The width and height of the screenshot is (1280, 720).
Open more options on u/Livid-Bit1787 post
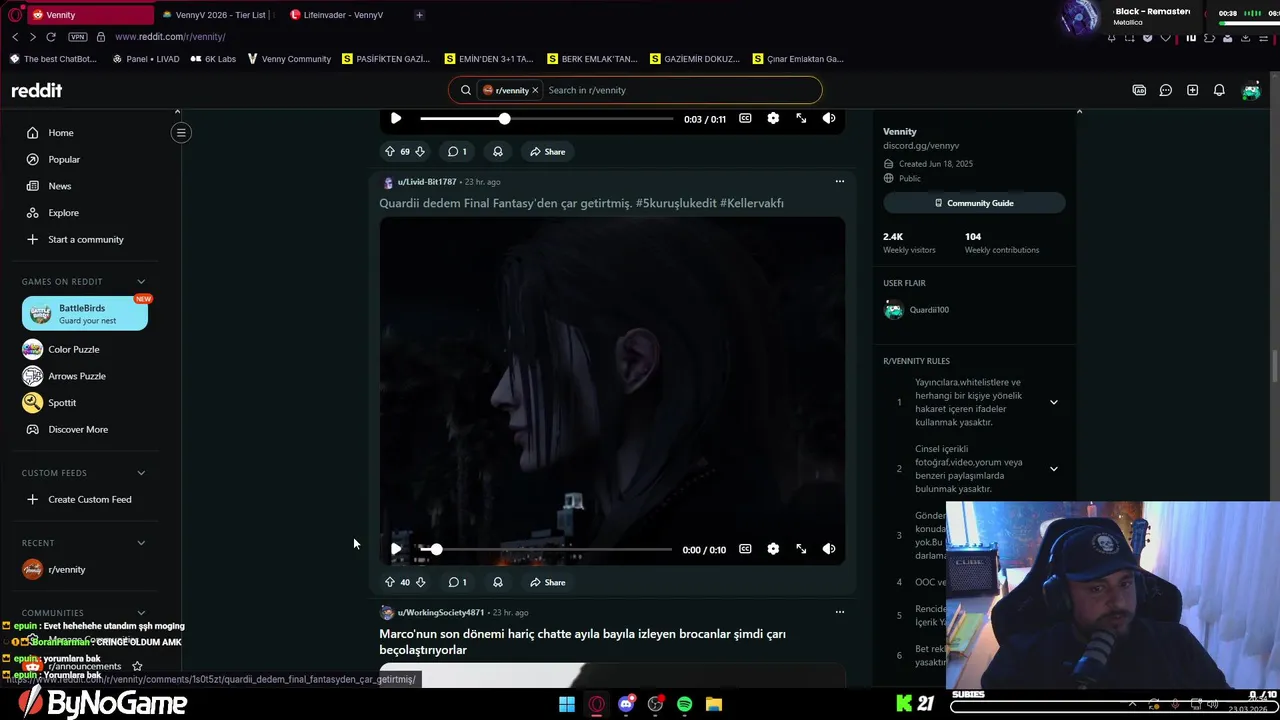click(x=839, y=182)
